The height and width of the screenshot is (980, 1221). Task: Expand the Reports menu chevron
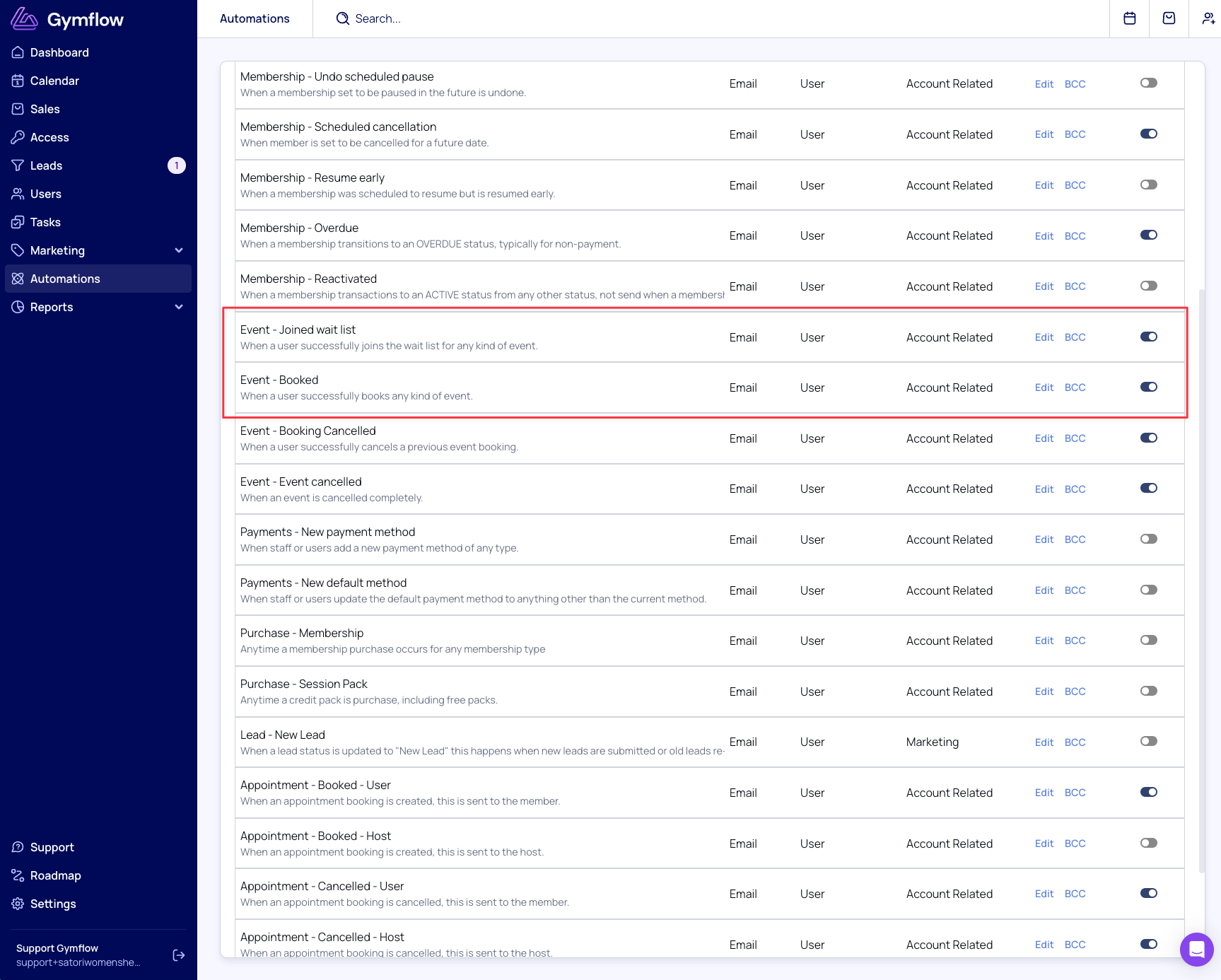pyautogui.click(x=179, y=307)
